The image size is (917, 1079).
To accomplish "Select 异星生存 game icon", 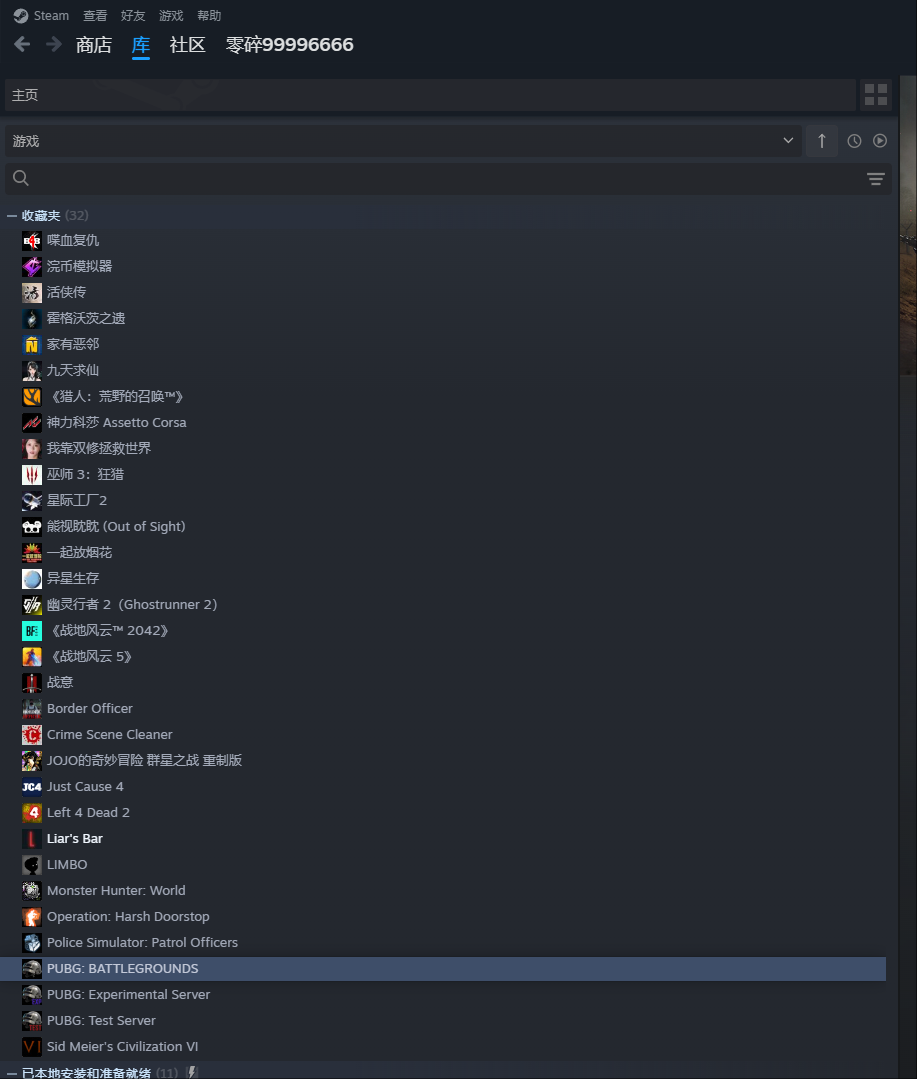I will [32, 579].
